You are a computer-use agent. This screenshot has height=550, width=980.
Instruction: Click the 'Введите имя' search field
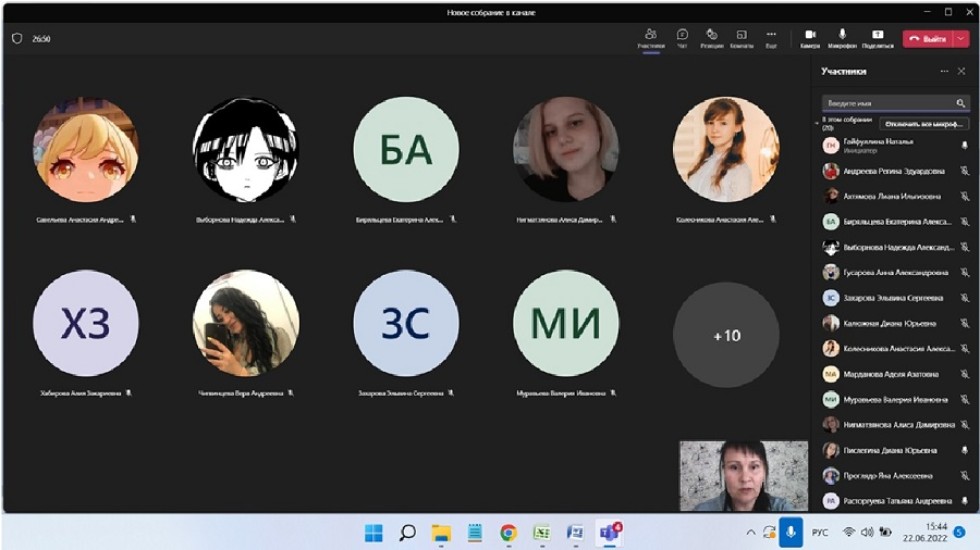coord(885,103)
